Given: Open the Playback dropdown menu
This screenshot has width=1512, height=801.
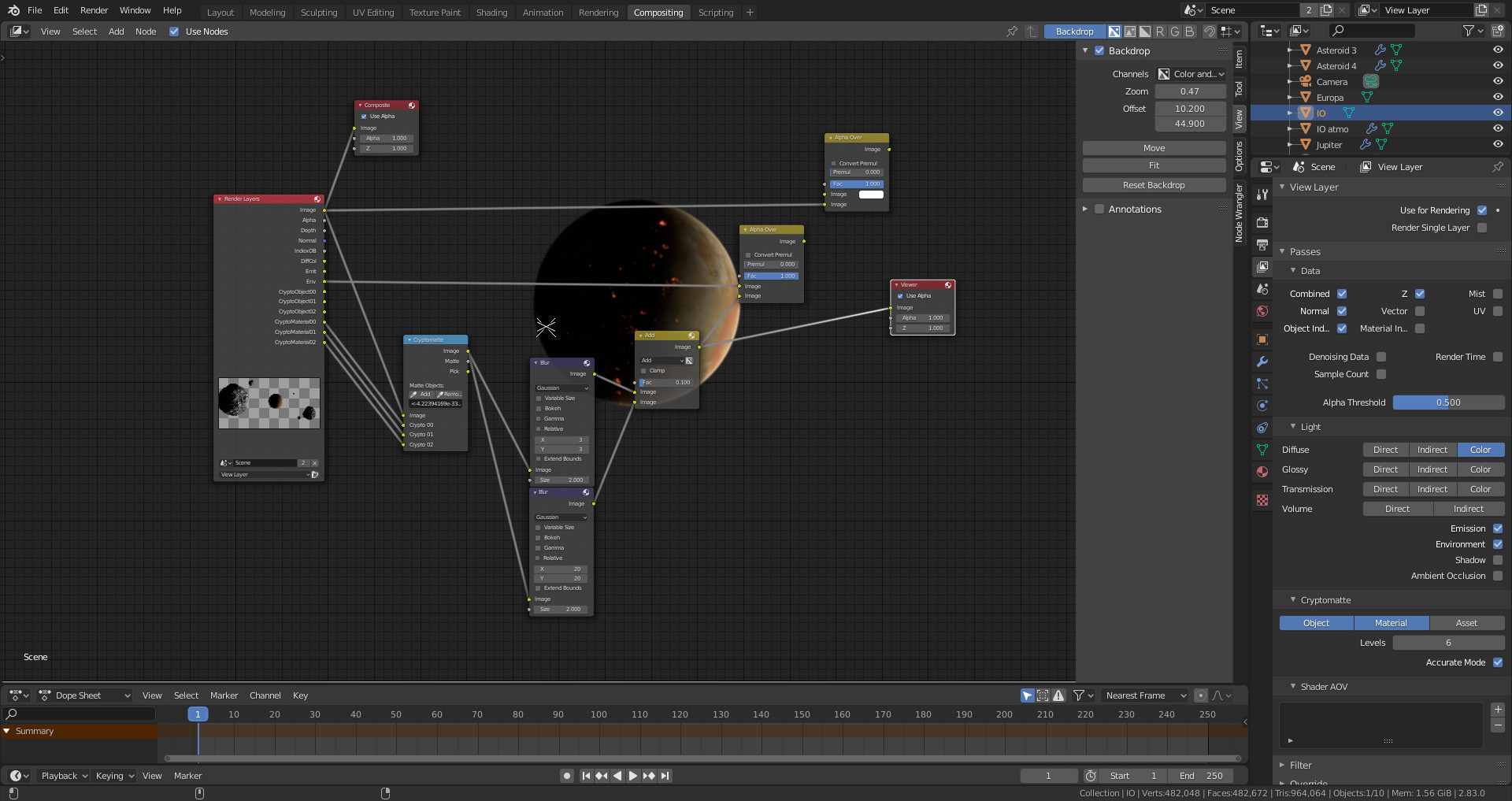Looking at the screenshot, I should click(64, 776).
